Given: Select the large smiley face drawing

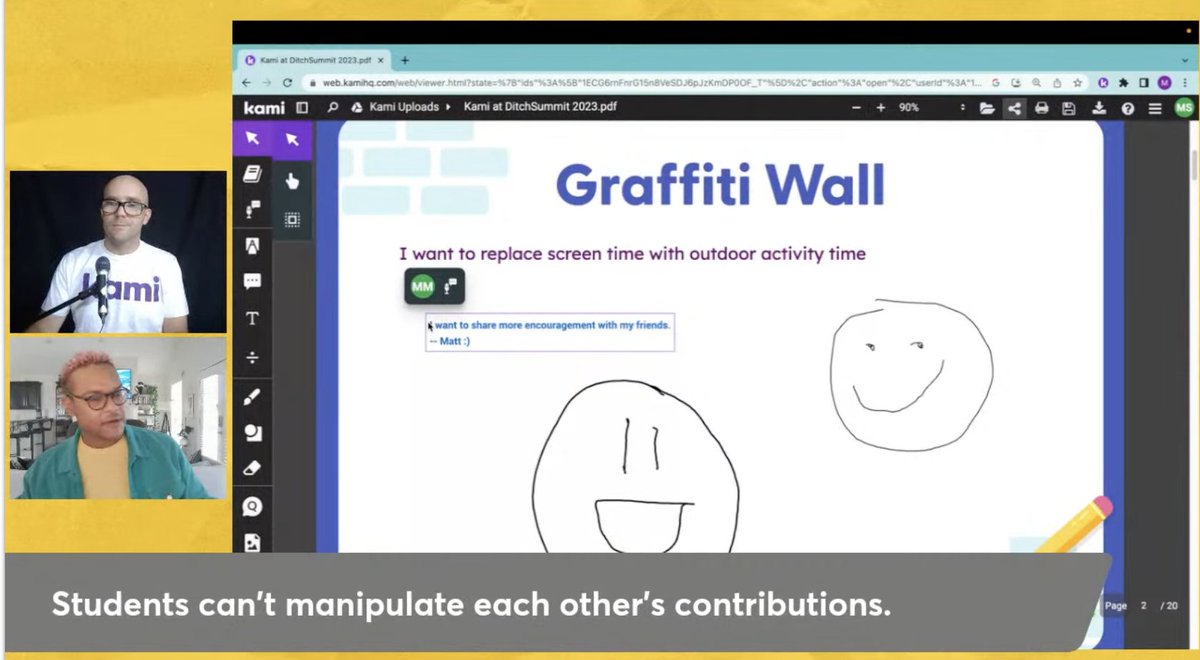Looking at the screenshot, I should point(636,468).
